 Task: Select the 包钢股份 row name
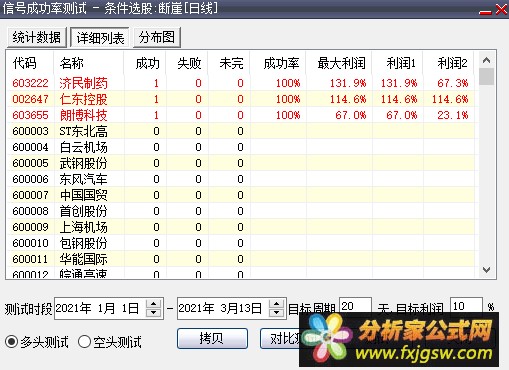(83, 243)
